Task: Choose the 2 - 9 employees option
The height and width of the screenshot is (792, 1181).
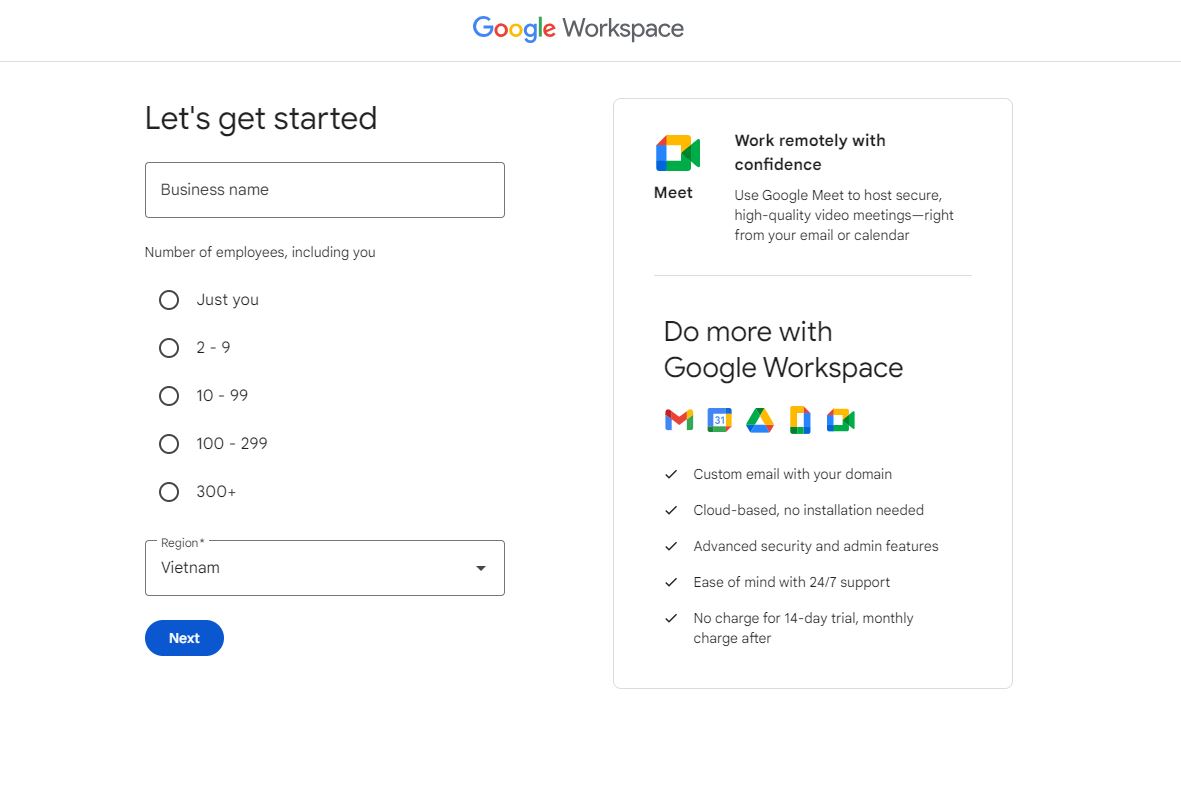Action: click(x=169, y=348)
